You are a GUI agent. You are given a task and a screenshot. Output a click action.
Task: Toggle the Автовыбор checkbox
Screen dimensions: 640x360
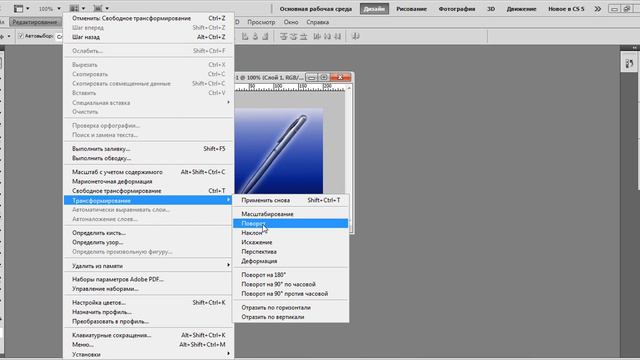click(x=21, y=36)
